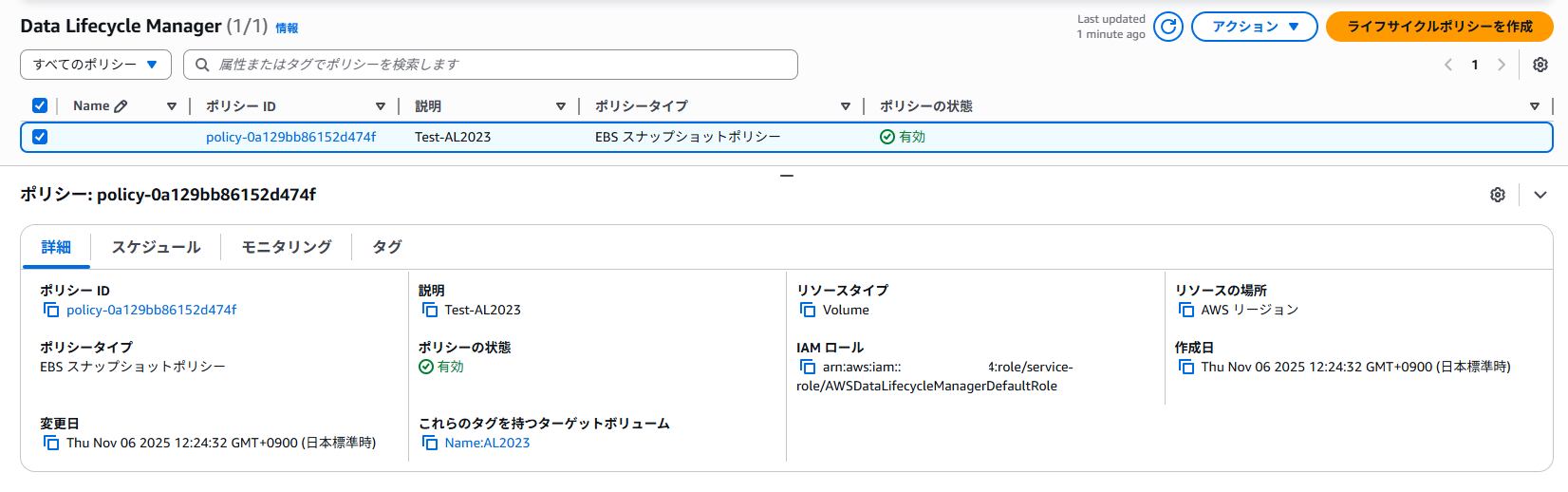Expand the すべてのポリシー filter dropdown
1568x492 pixels.
point(95,65)
